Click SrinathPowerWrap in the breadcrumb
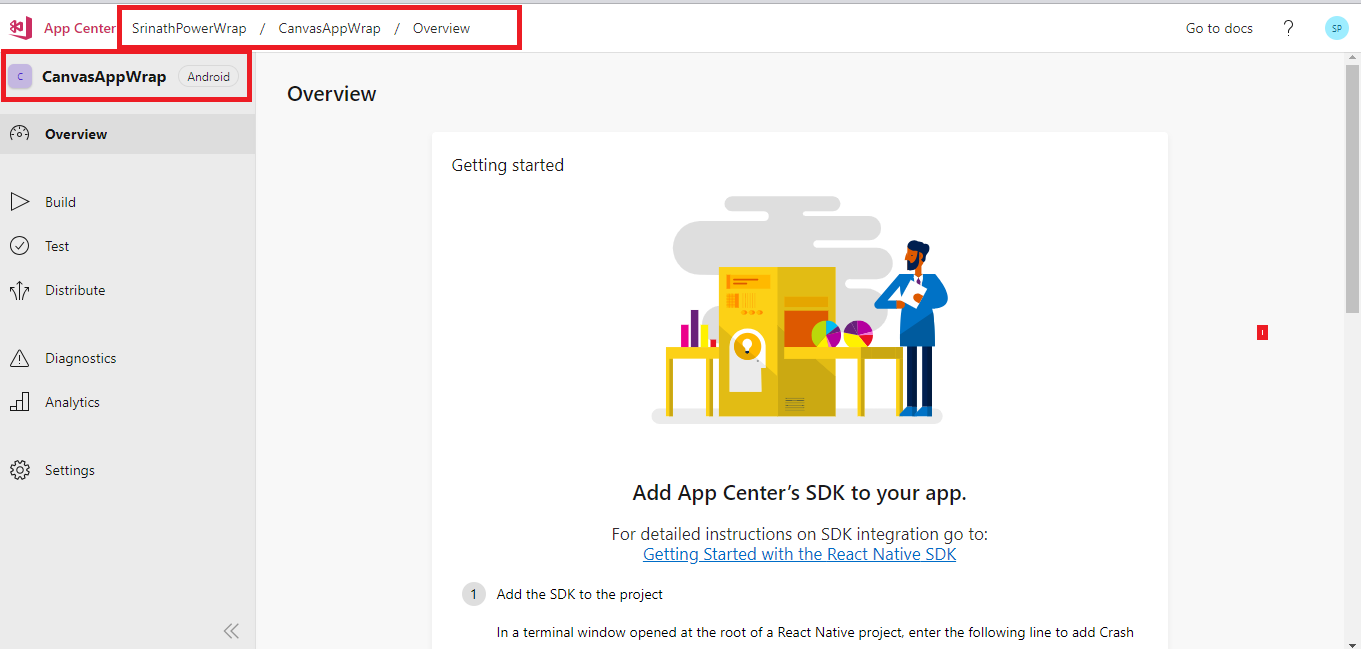 [x=189, y=28]
